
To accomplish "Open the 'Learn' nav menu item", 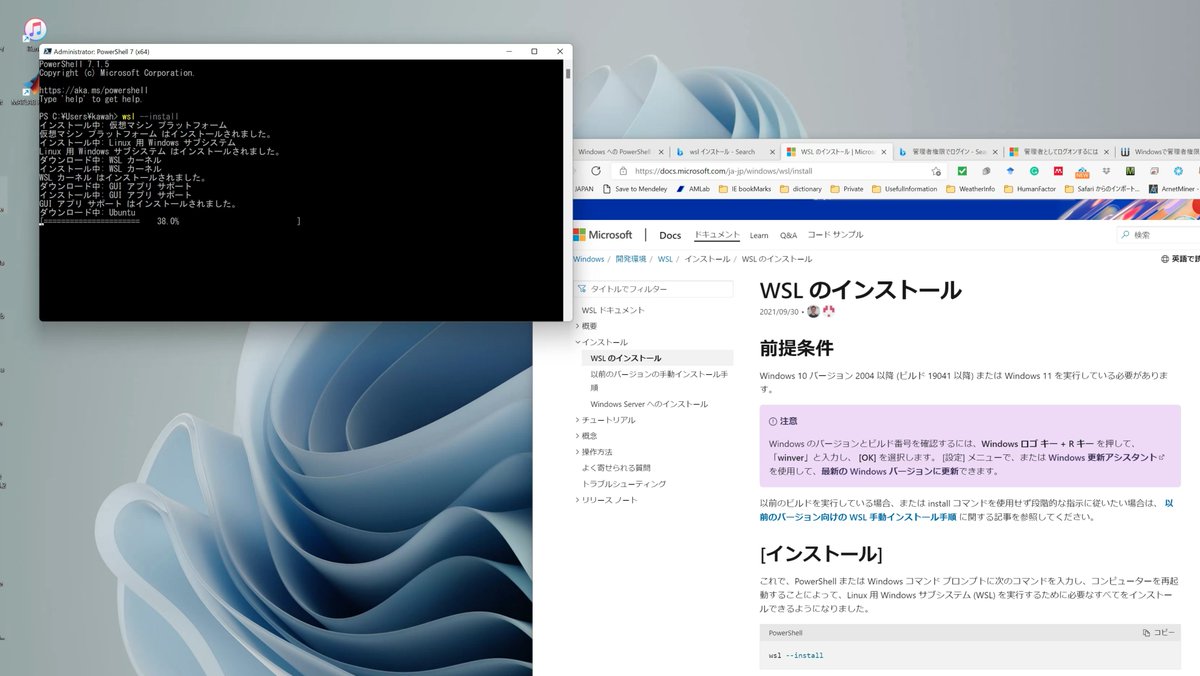I will coord(759,235).
